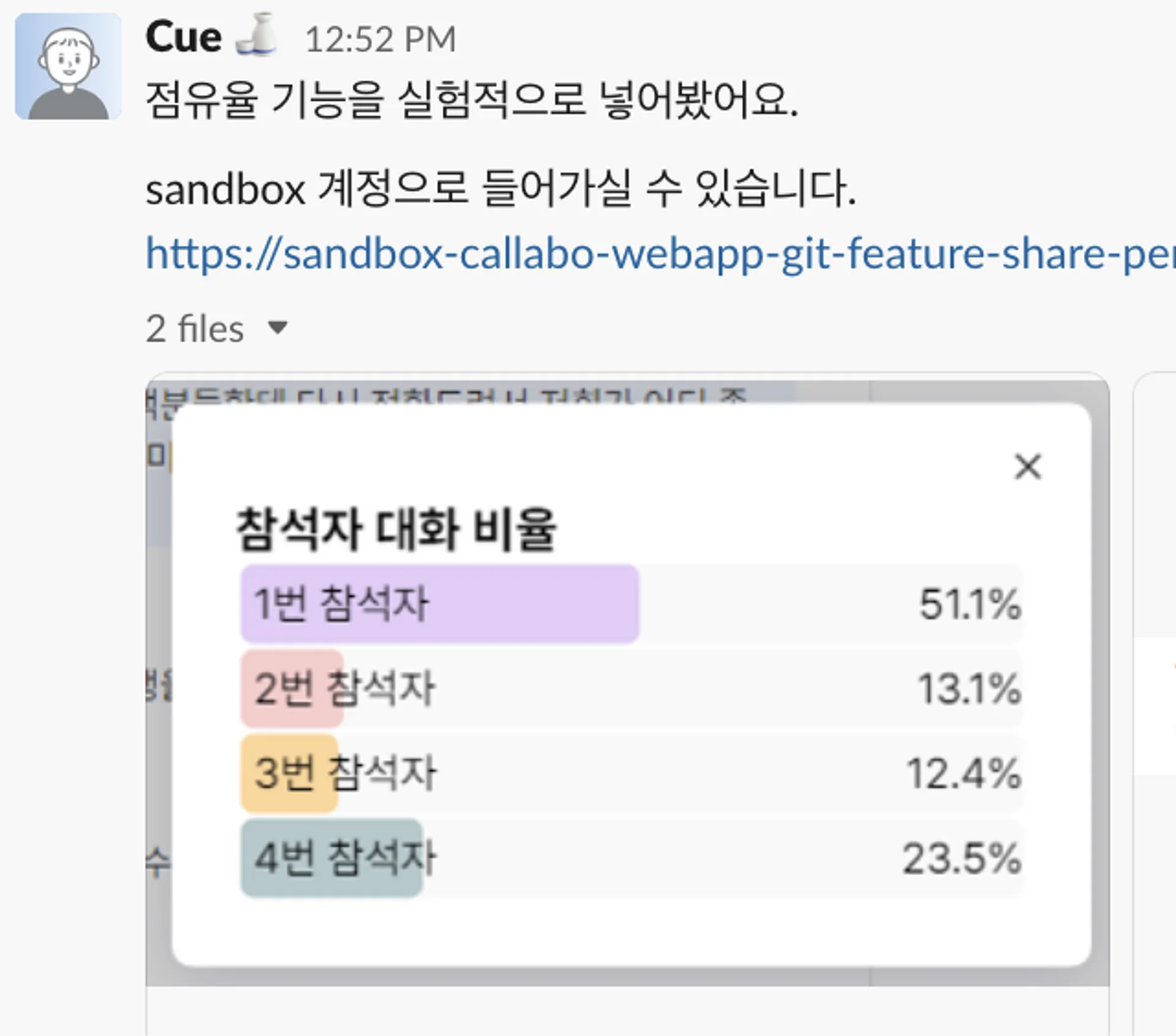Click the sake bottle status emoji
1176x1036 pixels.
(257, 36)
